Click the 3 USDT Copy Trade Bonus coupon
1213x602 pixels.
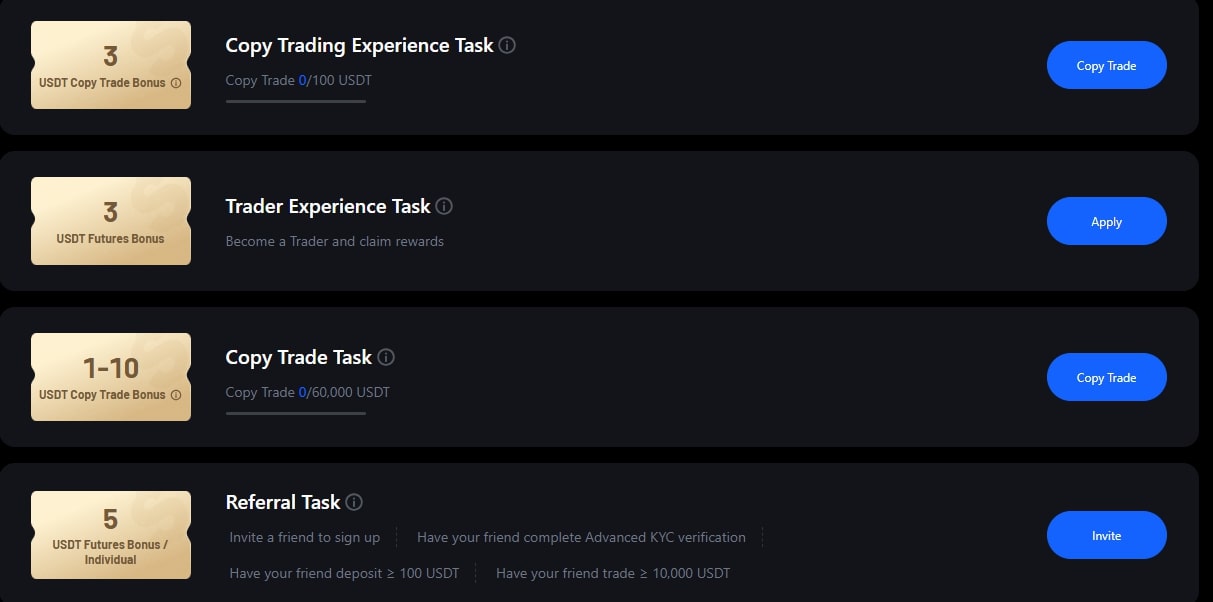tap(110, 65)
